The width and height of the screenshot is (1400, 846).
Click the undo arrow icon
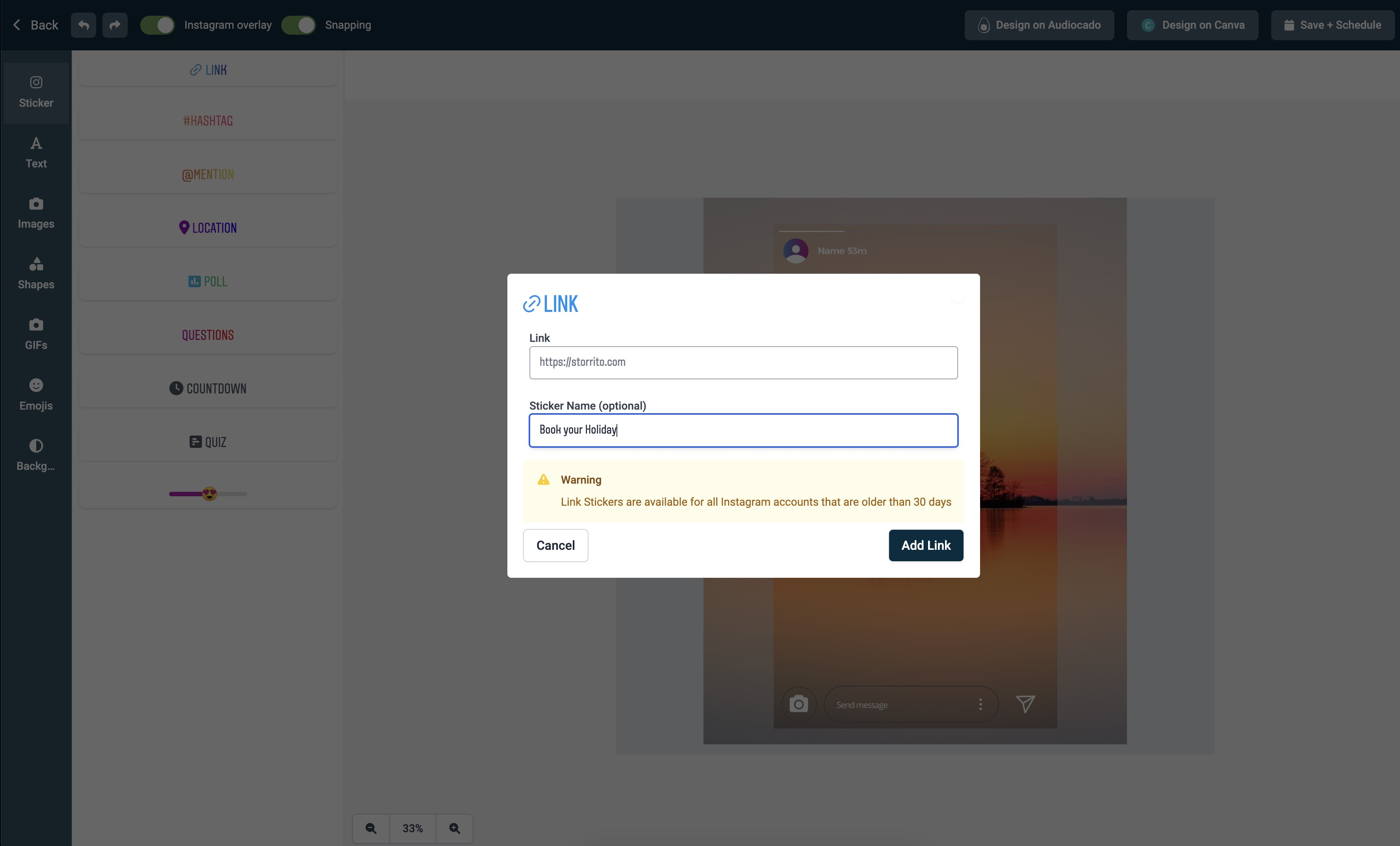tap(83, 25)
